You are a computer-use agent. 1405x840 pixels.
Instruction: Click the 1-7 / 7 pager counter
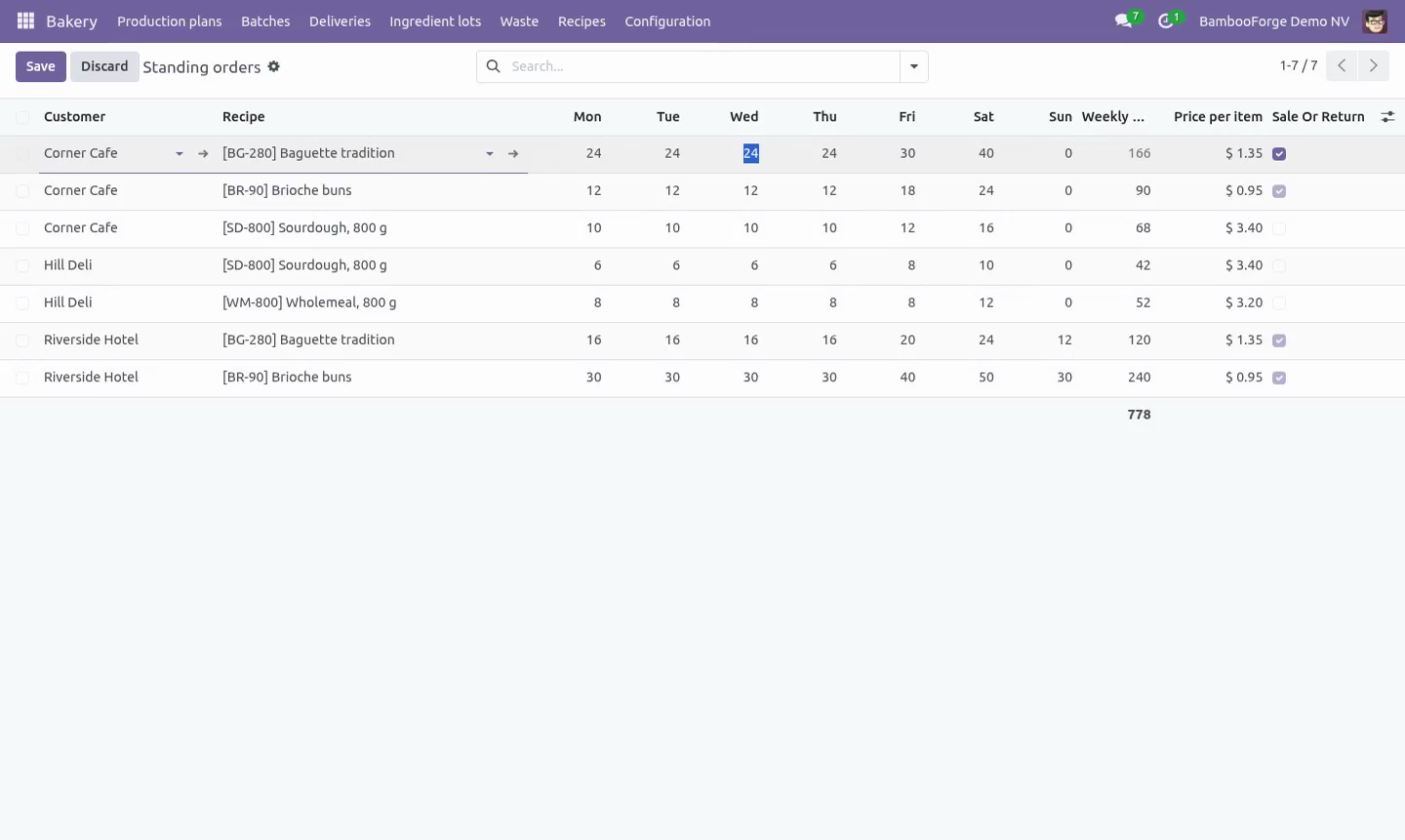(1299, 65)
